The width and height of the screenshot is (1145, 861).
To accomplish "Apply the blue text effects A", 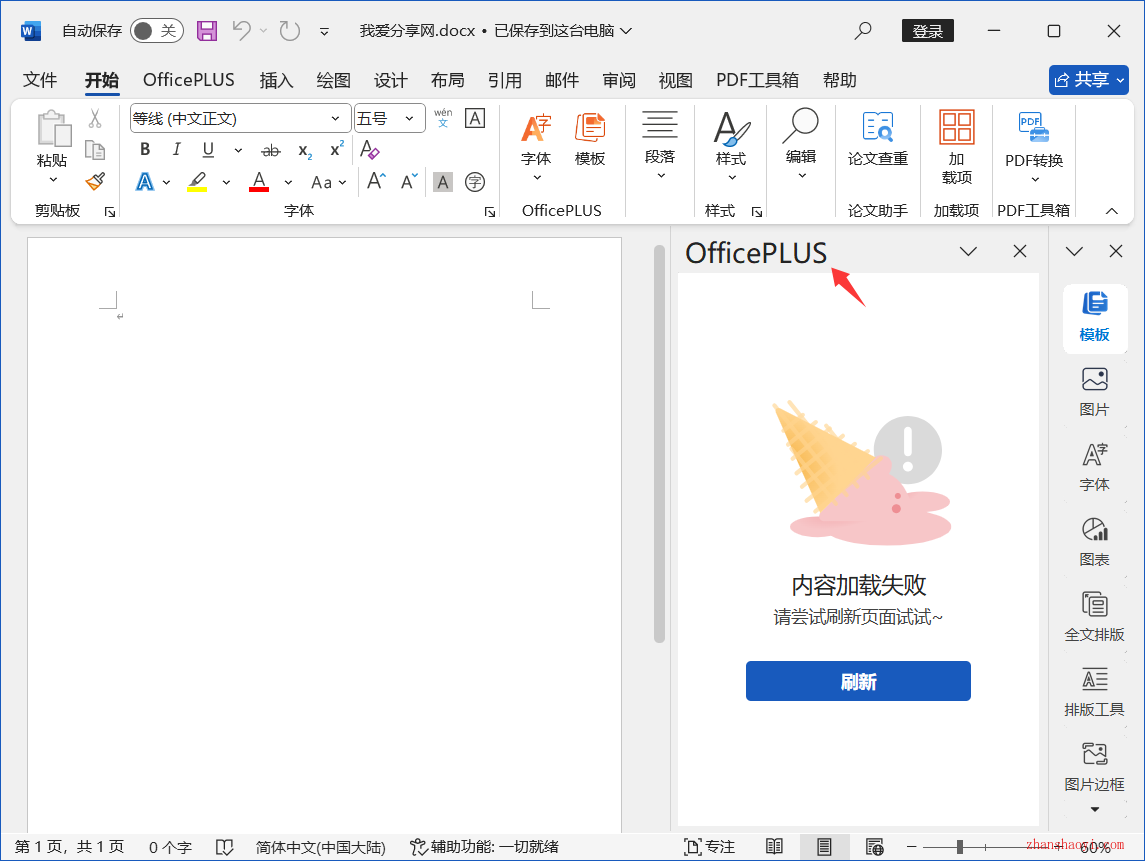I will (145, 182).
